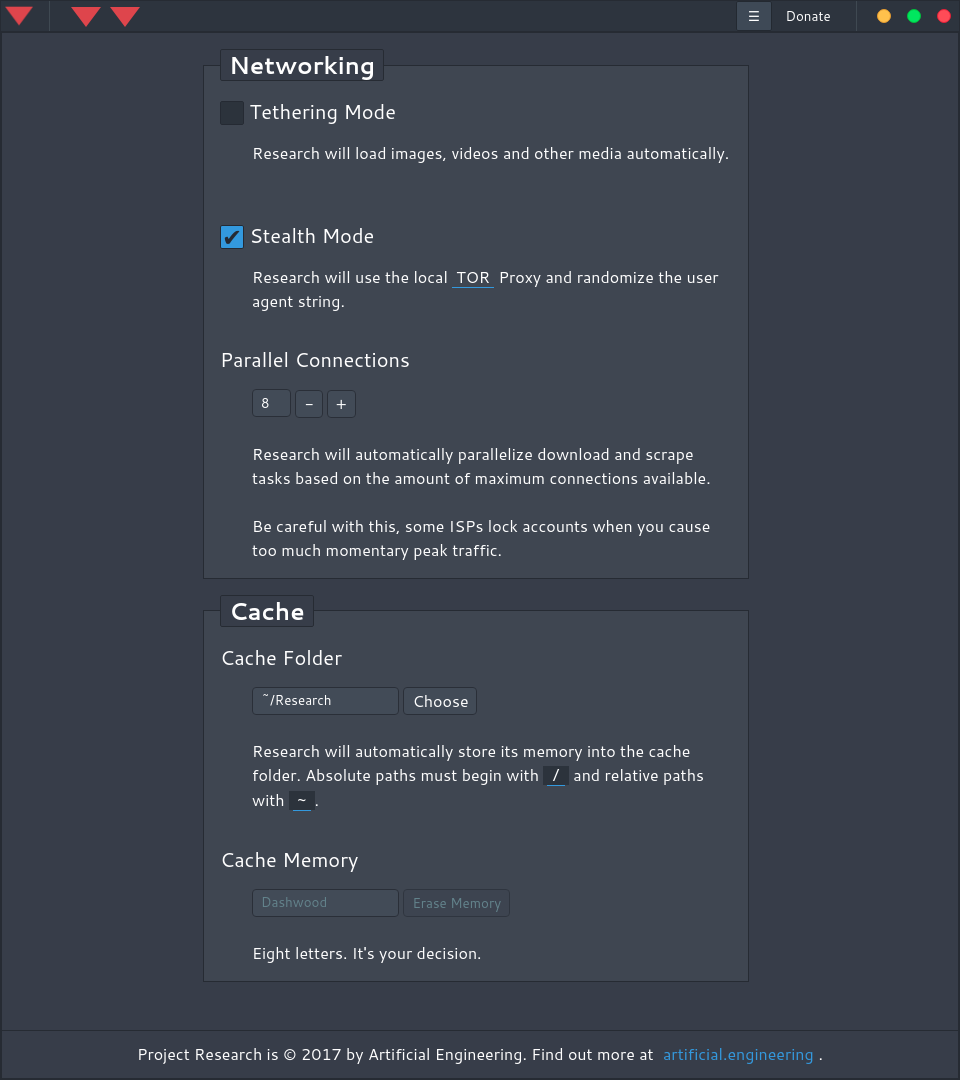
Task: Click the third red triangle beside Networking
Action: (x=125, y=16)
